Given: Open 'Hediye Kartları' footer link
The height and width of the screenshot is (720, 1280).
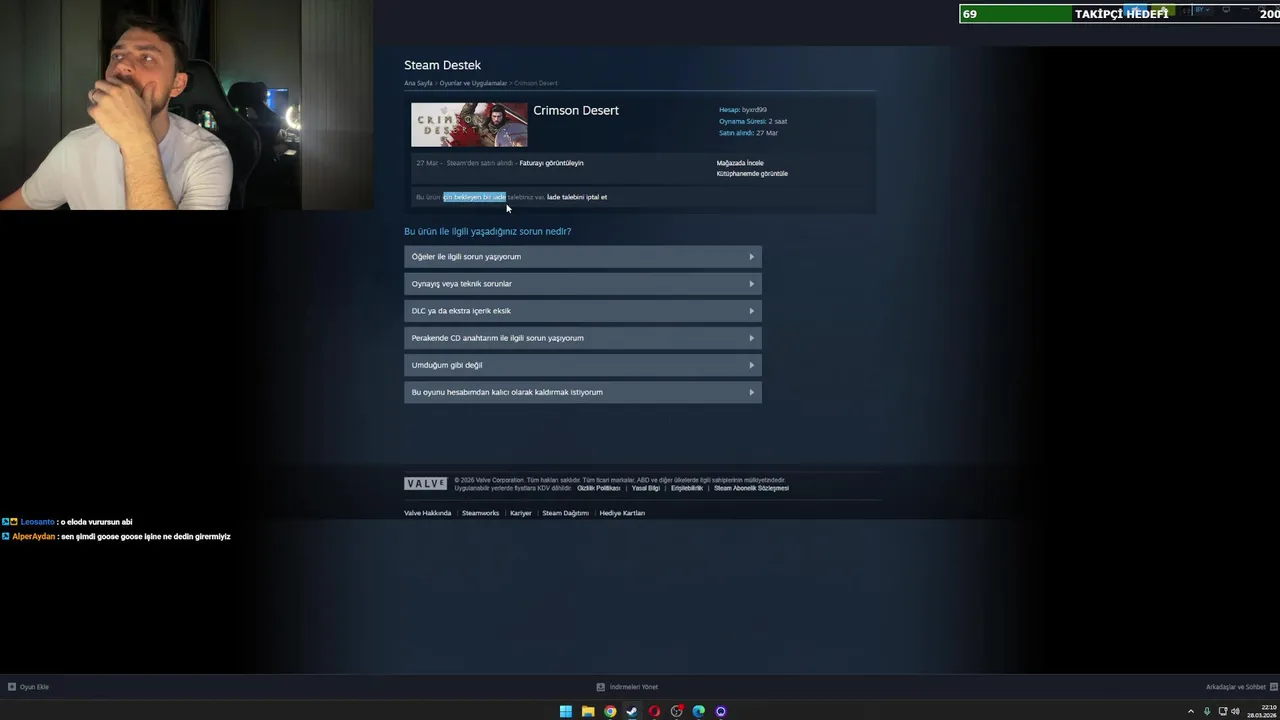Looking at the screenshot, I should click(x=622, y=513).
